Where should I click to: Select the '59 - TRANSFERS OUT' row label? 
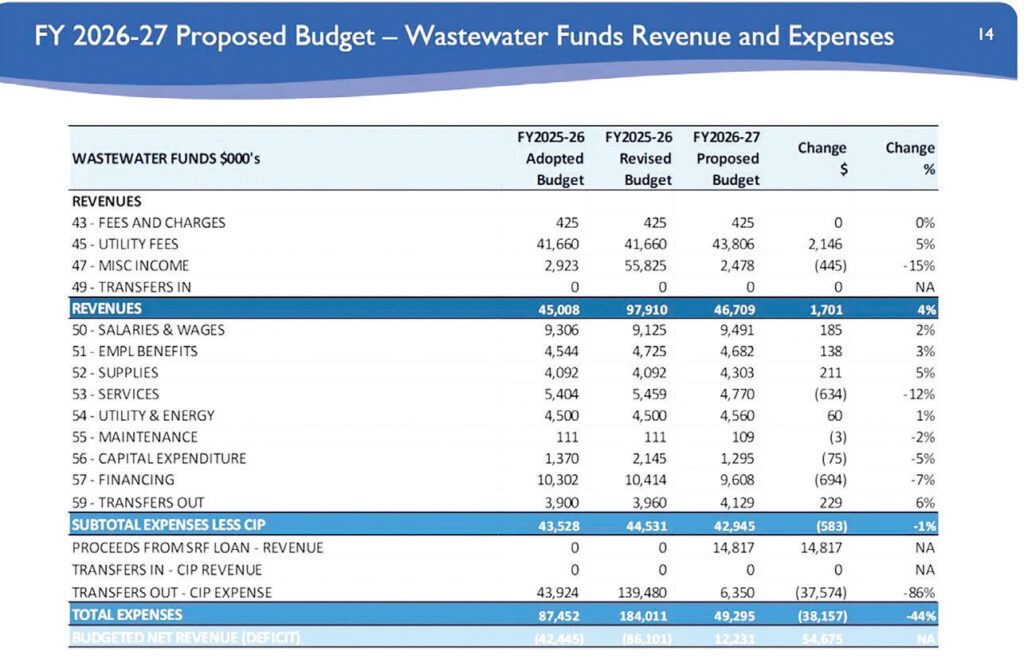pos(138,503)
